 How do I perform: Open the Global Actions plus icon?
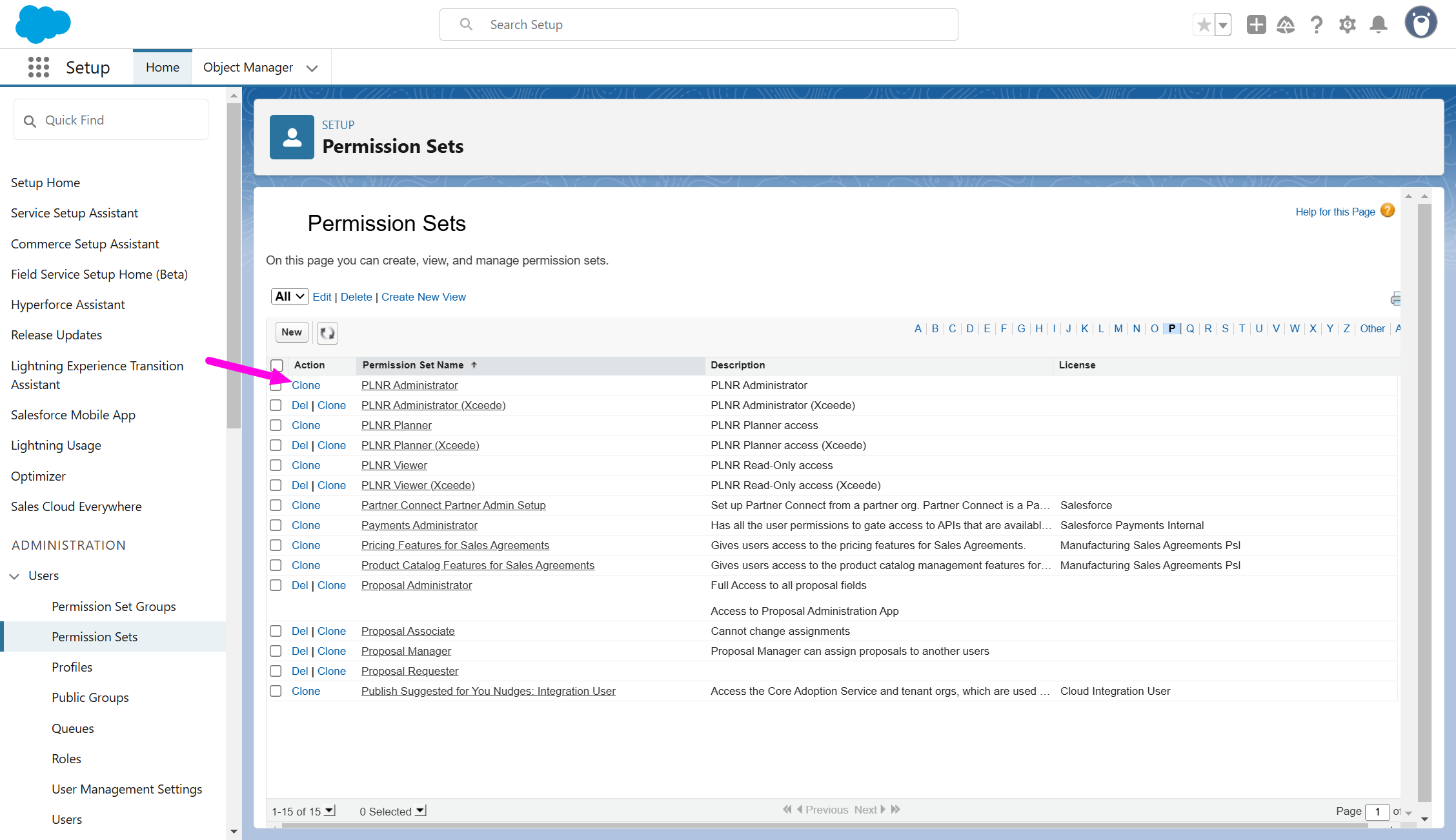click(x=1256, y=25)
